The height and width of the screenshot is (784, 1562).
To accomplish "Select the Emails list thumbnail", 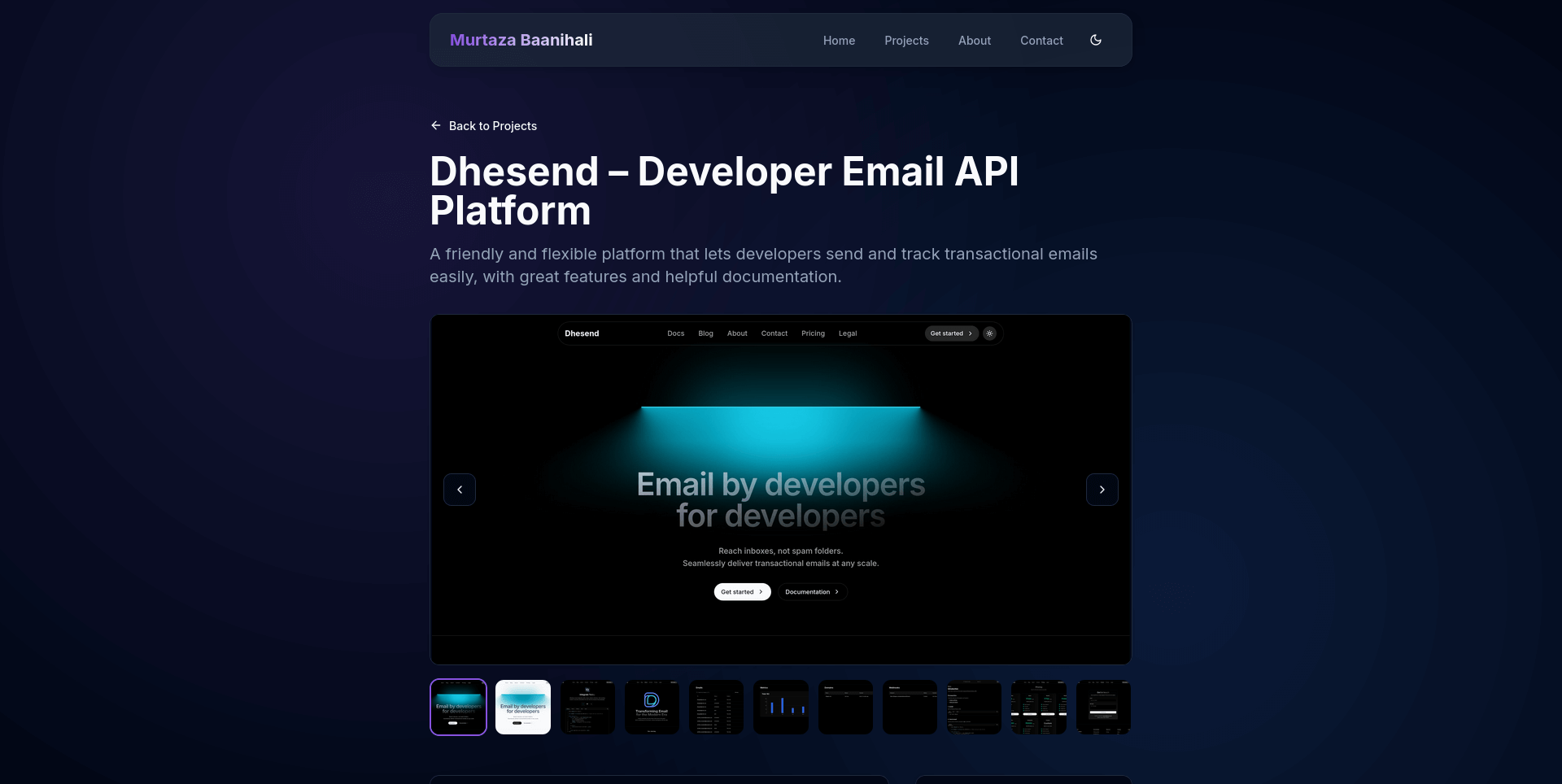I will [x=716, y=707].
